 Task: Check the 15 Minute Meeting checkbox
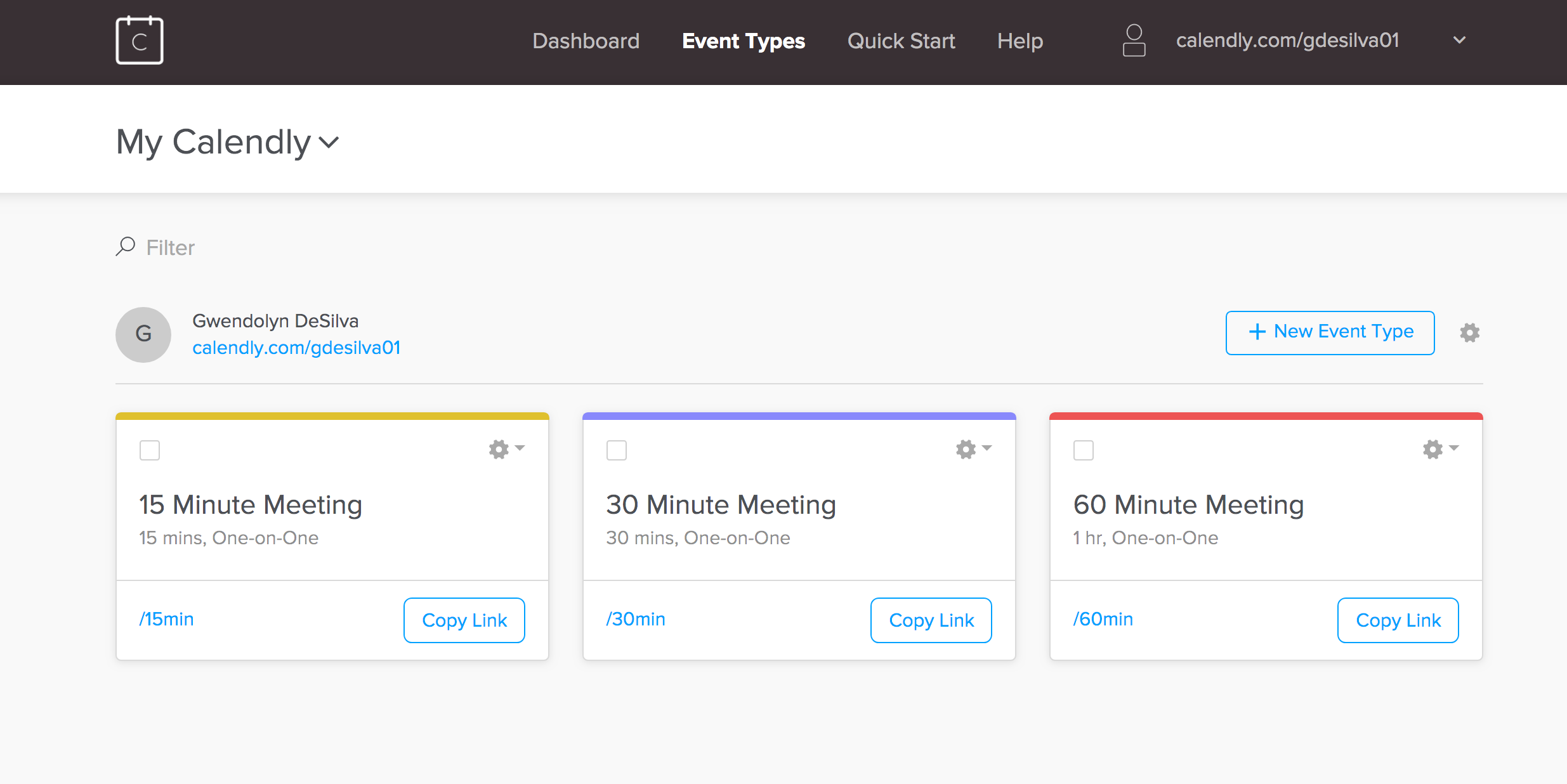(x=150, y=450)
